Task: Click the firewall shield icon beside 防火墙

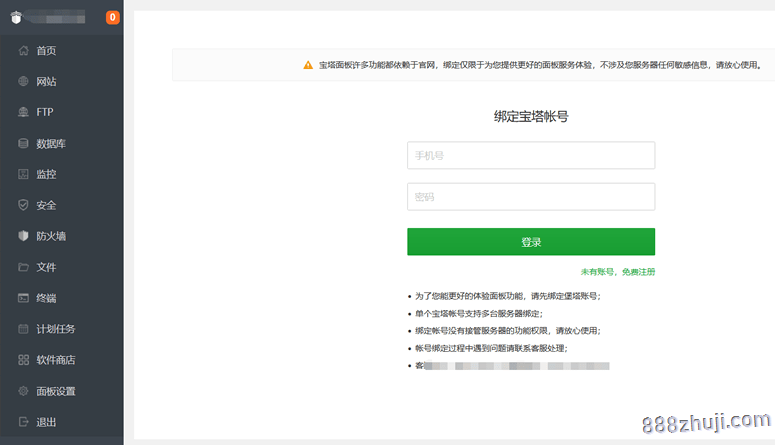Action: [x=23, y=236]
